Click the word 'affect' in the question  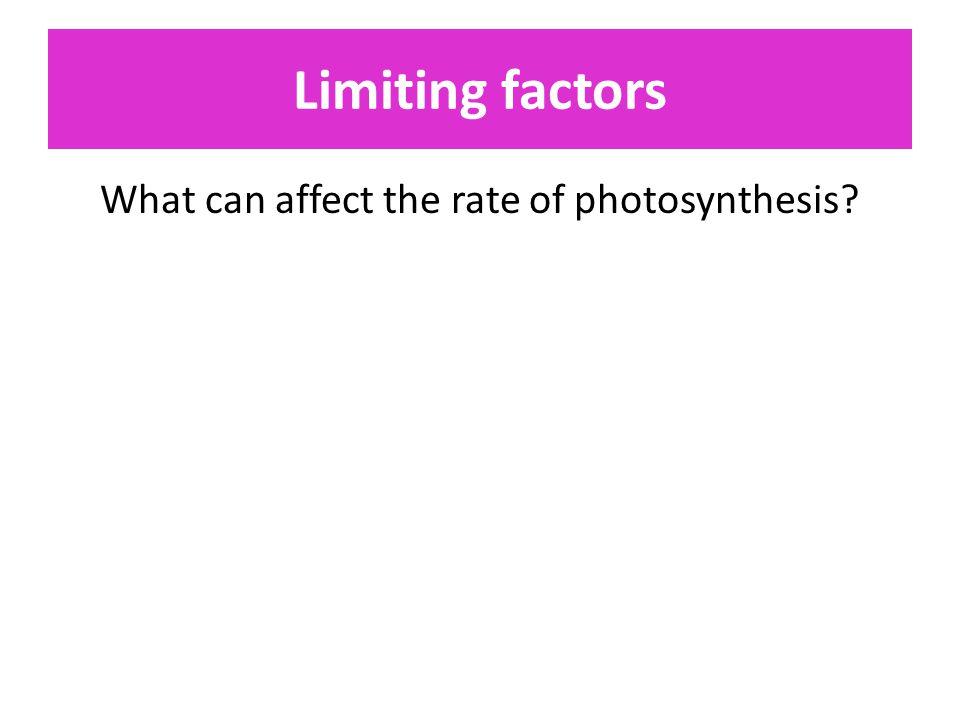pyautogui.click(x=324, y=200)
